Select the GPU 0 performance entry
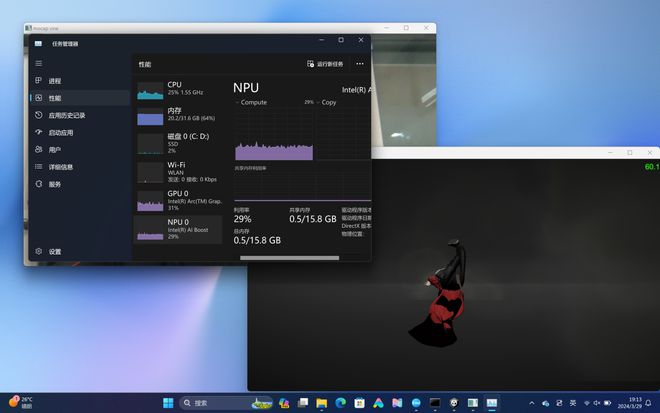 178,200
